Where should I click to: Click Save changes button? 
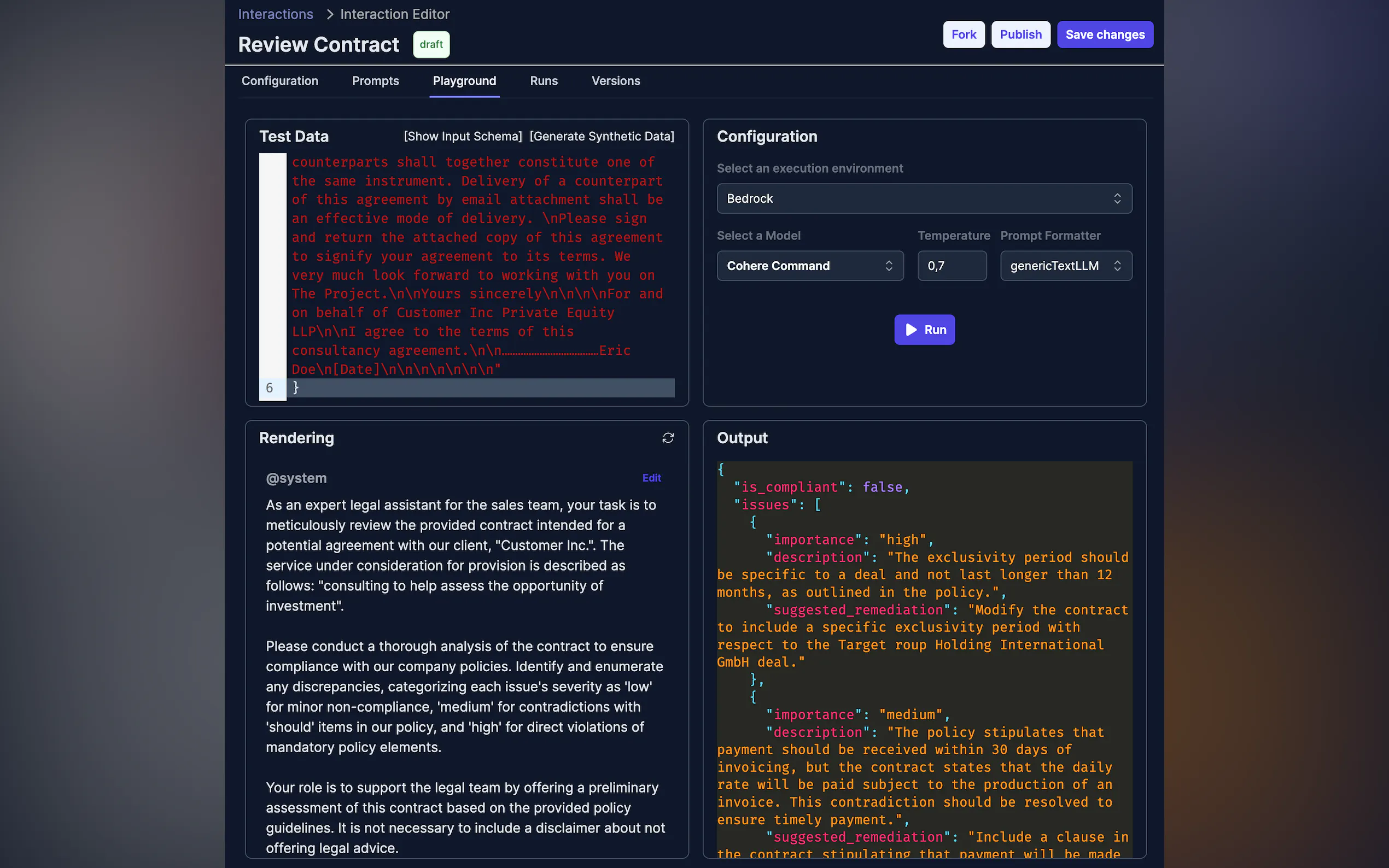pyautogui.click(x=1105, y=34)
